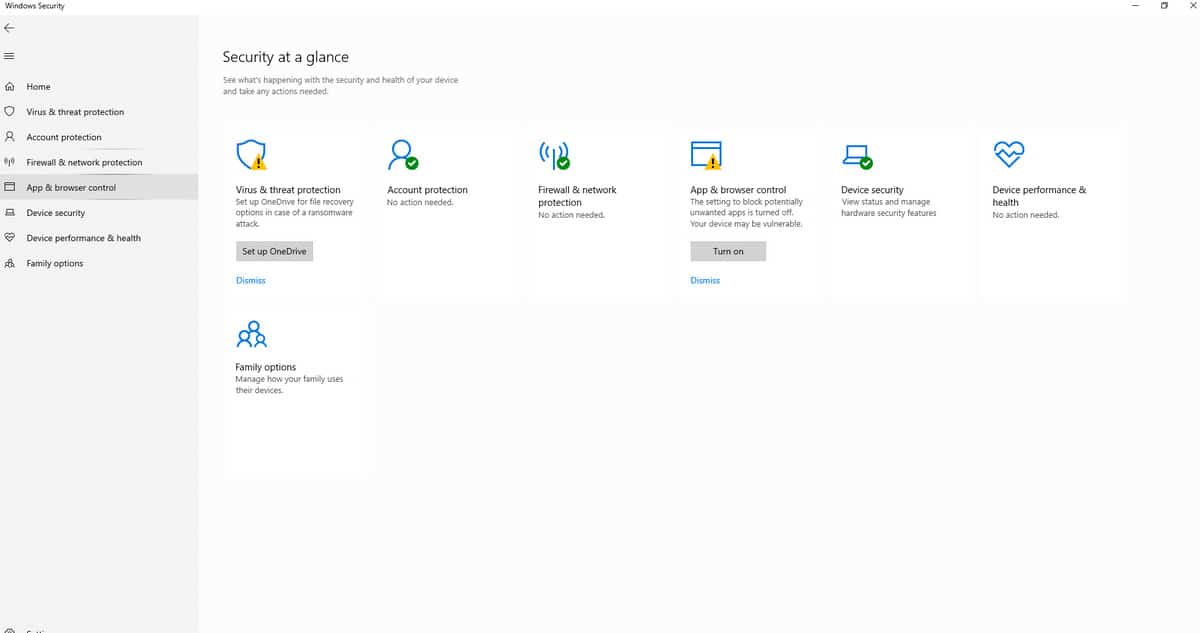
Task: Open Device performance & health sidebar item
Action: (x=83, y=238)
